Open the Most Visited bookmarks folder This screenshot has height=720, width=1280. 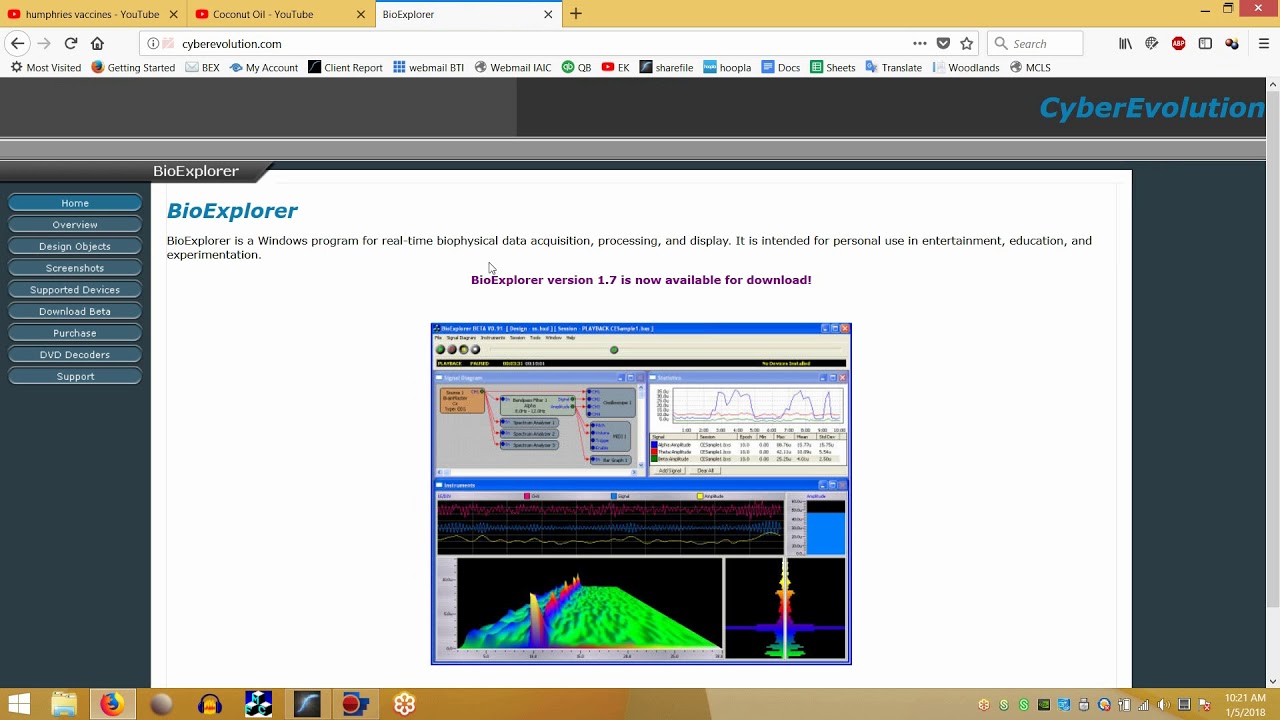coord(46,68)
